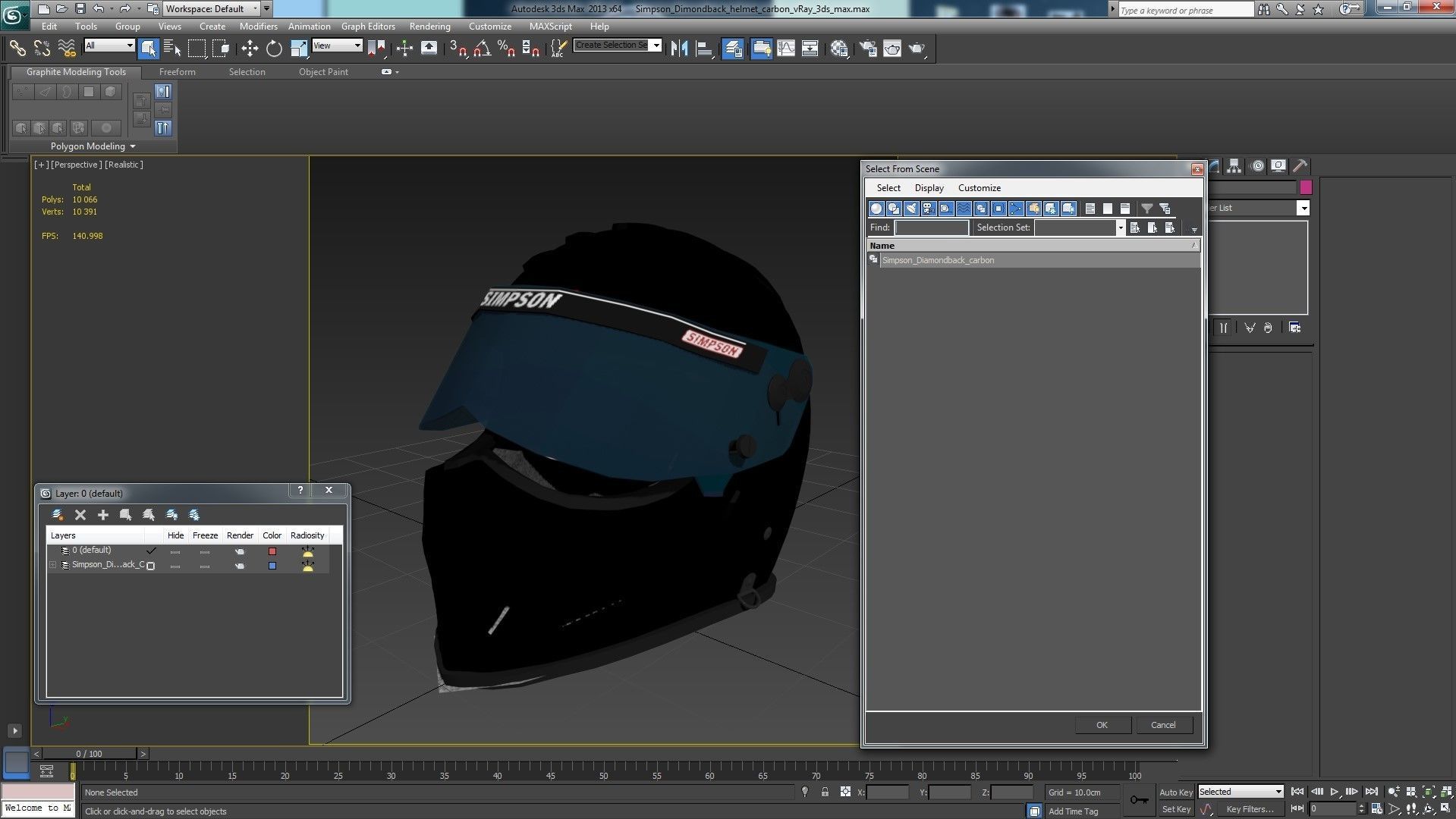Click Cancel in Select From Scene dialog
Screen dimensions: 1456x819
point(1163,725)
